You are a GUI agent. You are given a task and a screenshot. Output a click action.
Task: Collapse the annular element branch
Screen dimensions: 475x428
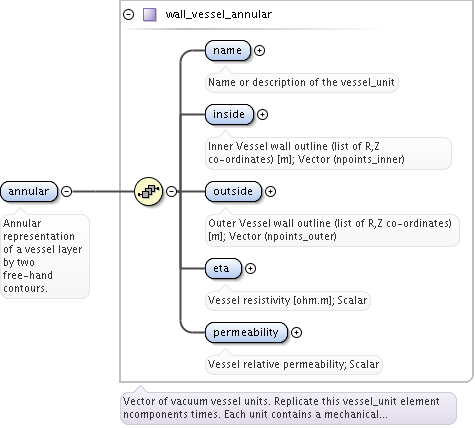pyautogui.click(x=67, y=191)
